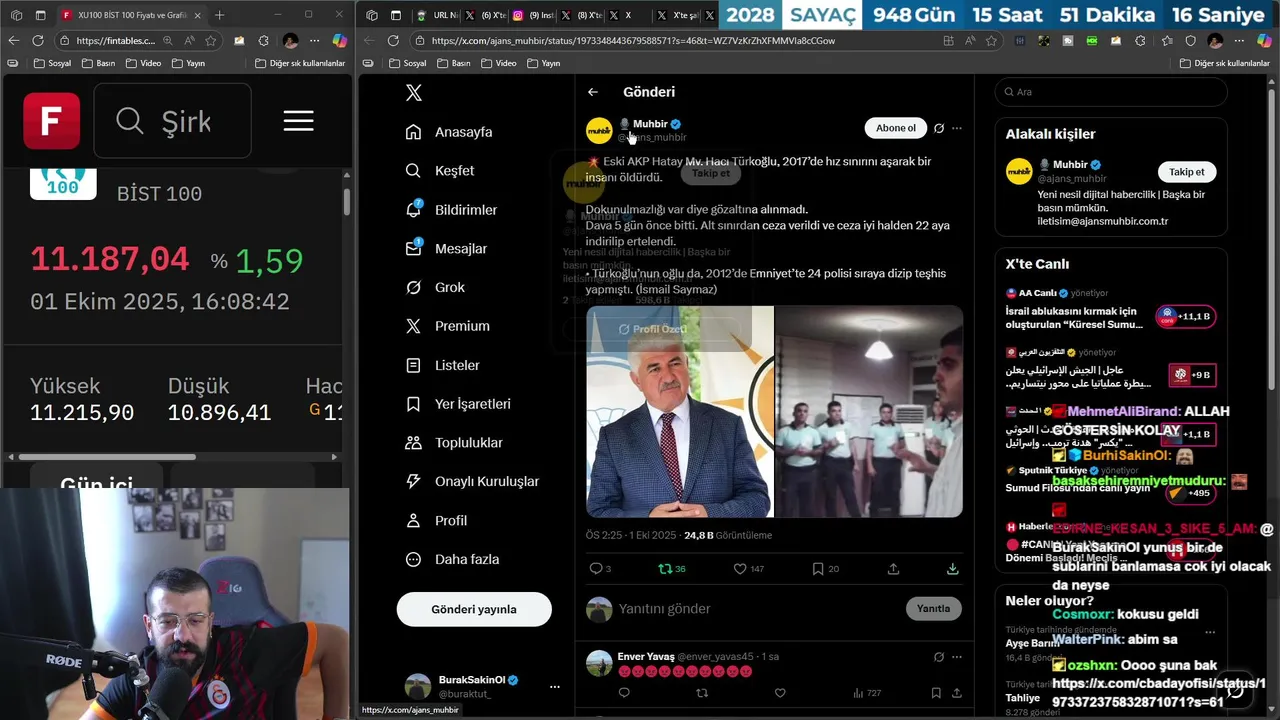This screenshot has width=1280, height=720.
Task: Go to Anasayfa in X sidebar
Action: [x=449, y=132]
